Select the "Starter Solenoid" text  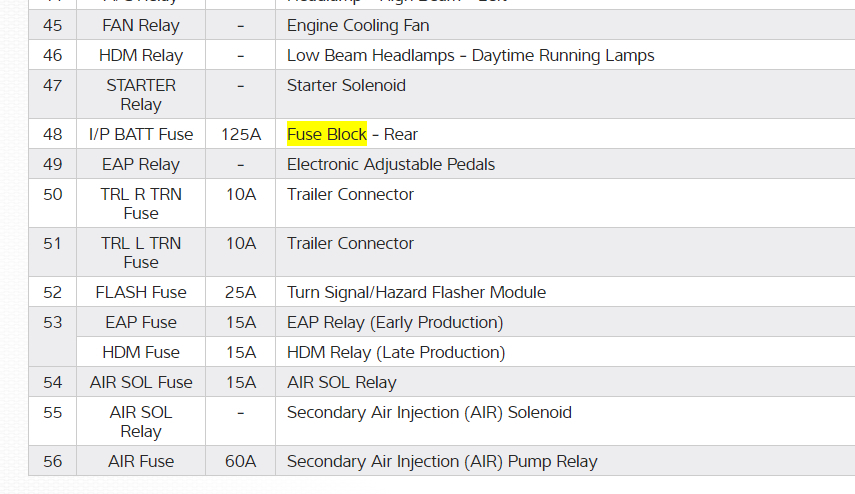(346, 85)
